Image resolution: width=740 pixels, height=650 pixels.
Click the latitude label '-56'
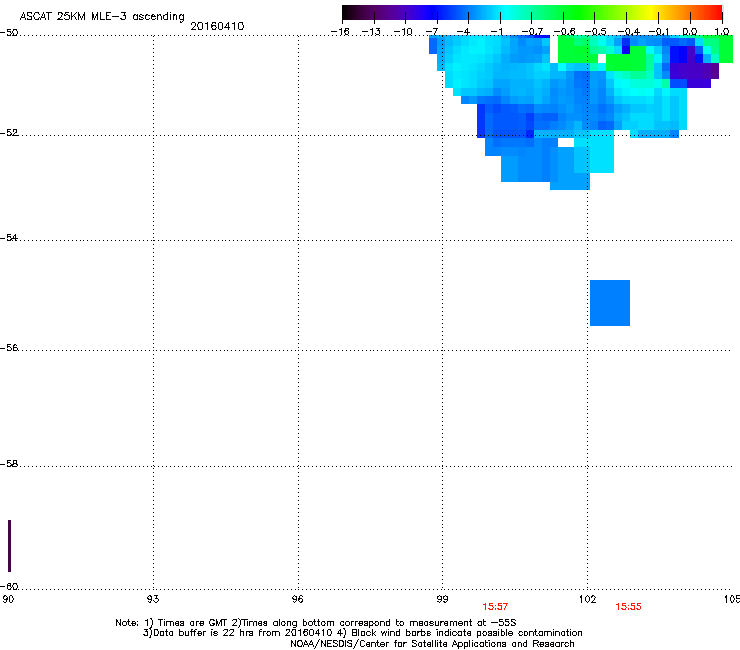click(9, 347)
